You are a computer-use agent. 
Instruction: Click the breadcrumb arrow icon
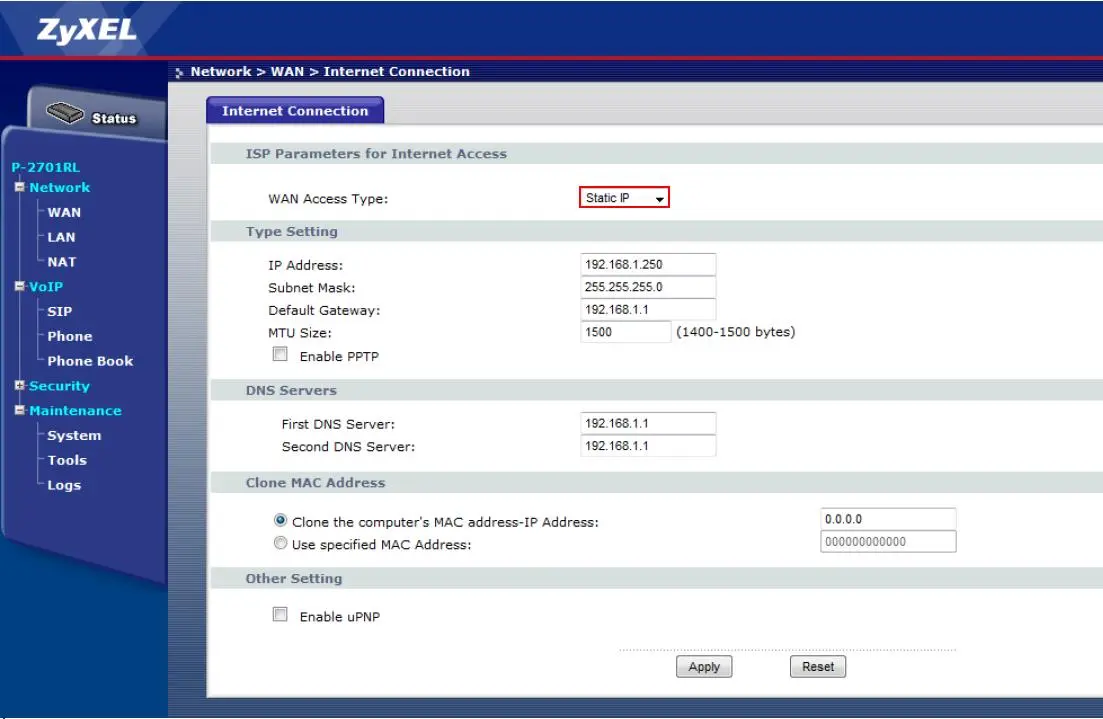tap(179, 72)
